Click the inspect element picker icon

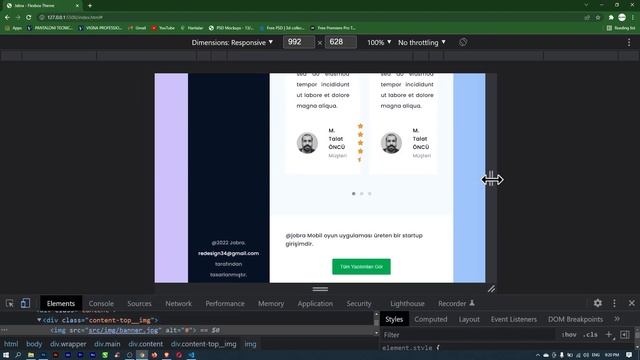pyautogui.click(x=9, y=303)
